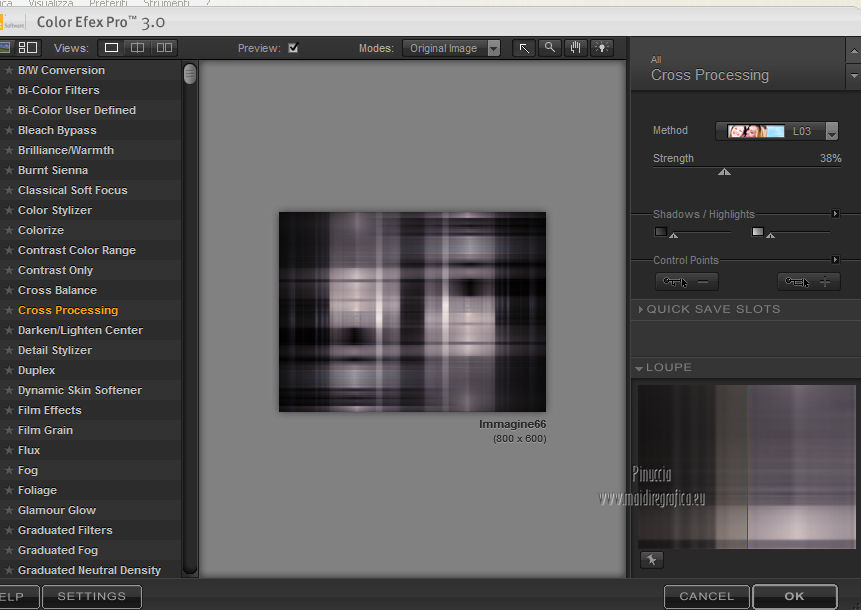Select the Brilliance/Warmth filter
The width and height of the screenshot is (861, 610).
click(66, 150)
